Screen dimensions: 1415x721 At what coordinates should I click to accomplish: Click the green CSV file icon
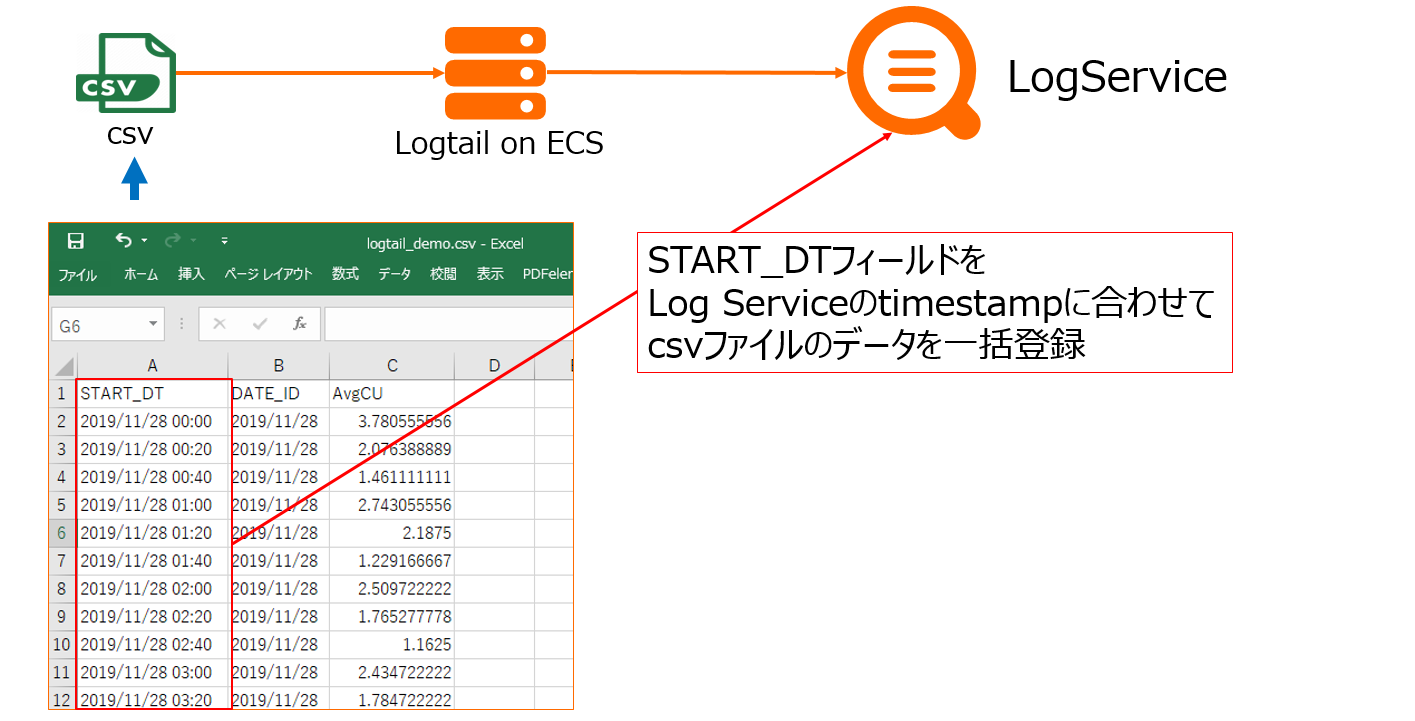pyautogui.click(x=126, y=72)
